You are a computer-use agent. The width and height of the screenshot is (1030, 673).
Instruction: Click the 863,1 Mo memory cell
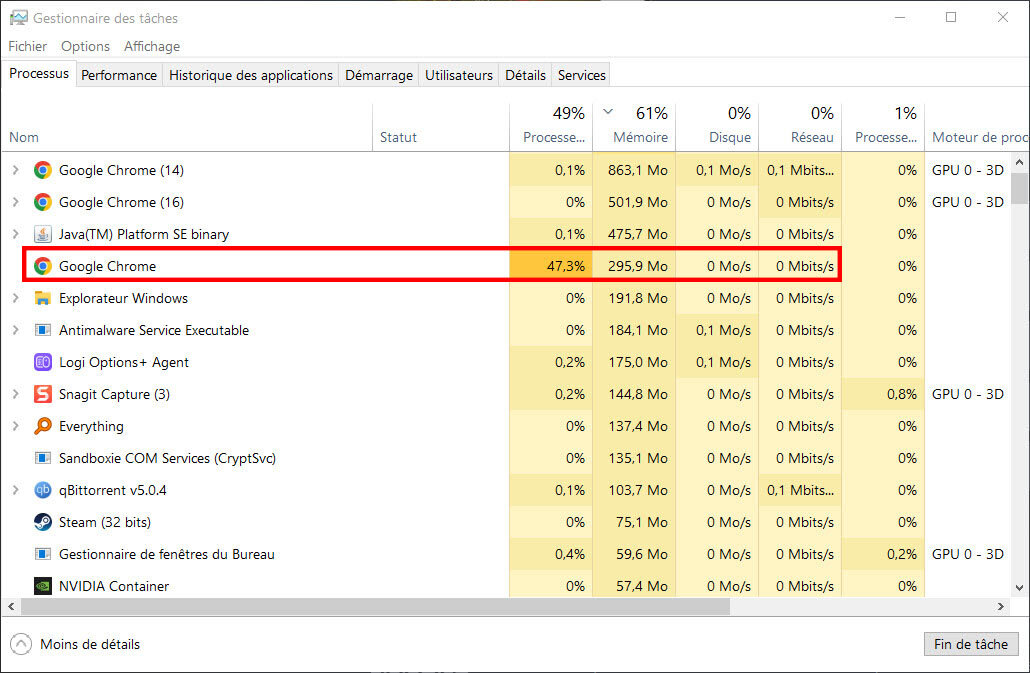point(635,170)
